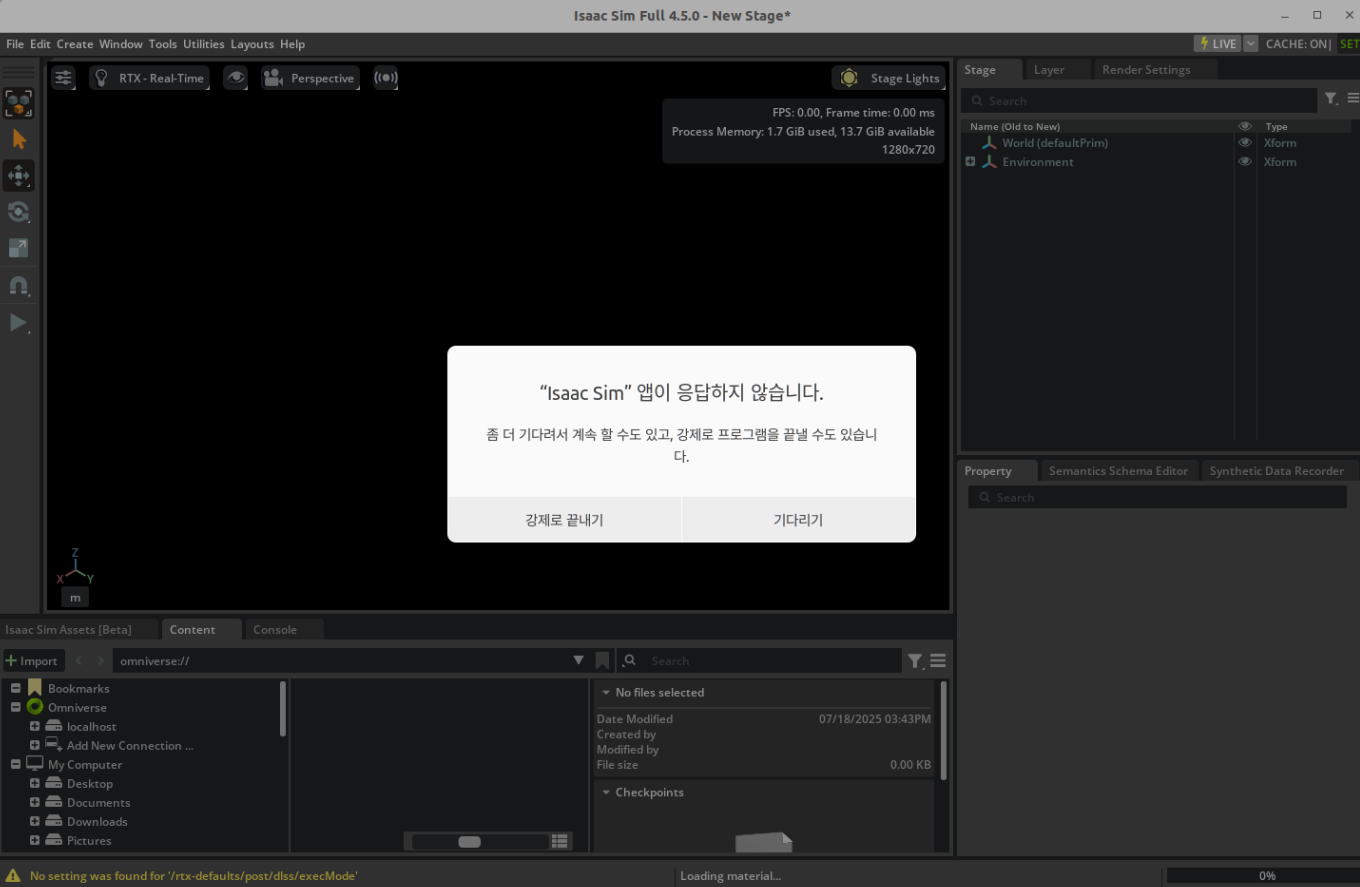This screenshot has height=887, width=1360.
Task: Collapse the Bookmarks tree node
Action: point(16,689)
